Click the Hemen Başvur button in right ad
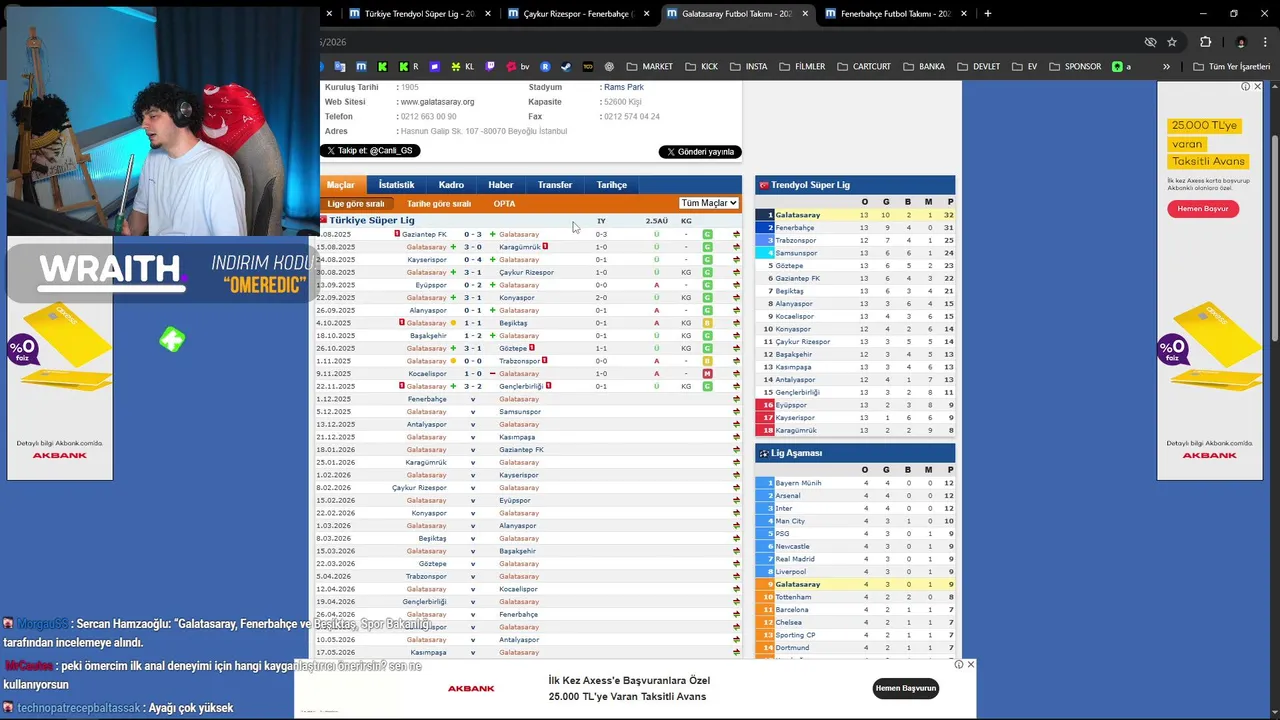 (1203, 209)
